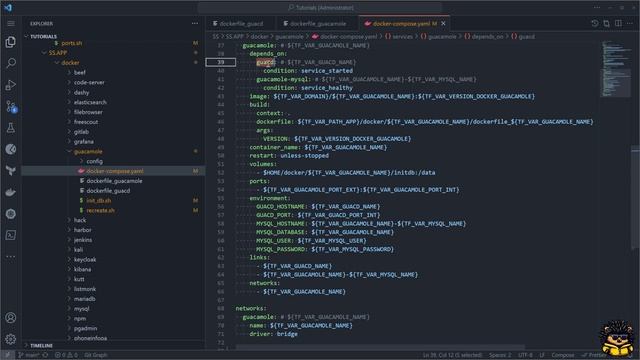This screenshot has height=360, width=640.
Task: Click the title bar command center search box
Action: click(x=320, y=7)
